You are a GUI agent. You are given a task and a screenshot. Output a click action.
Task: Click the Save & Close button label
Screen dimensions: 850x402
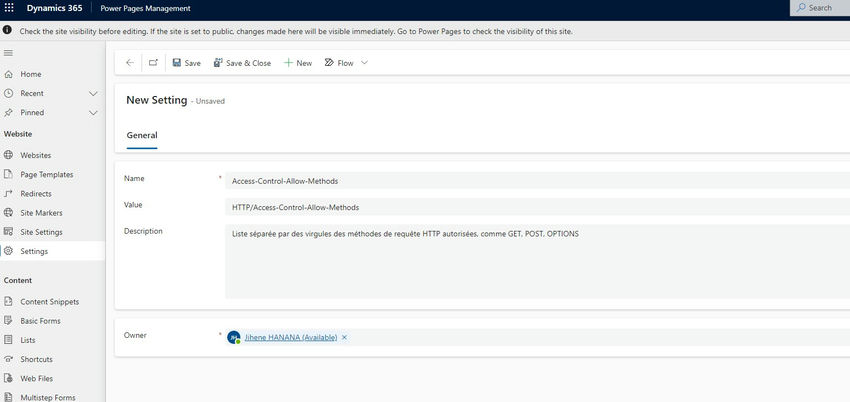tap(248, 63)
